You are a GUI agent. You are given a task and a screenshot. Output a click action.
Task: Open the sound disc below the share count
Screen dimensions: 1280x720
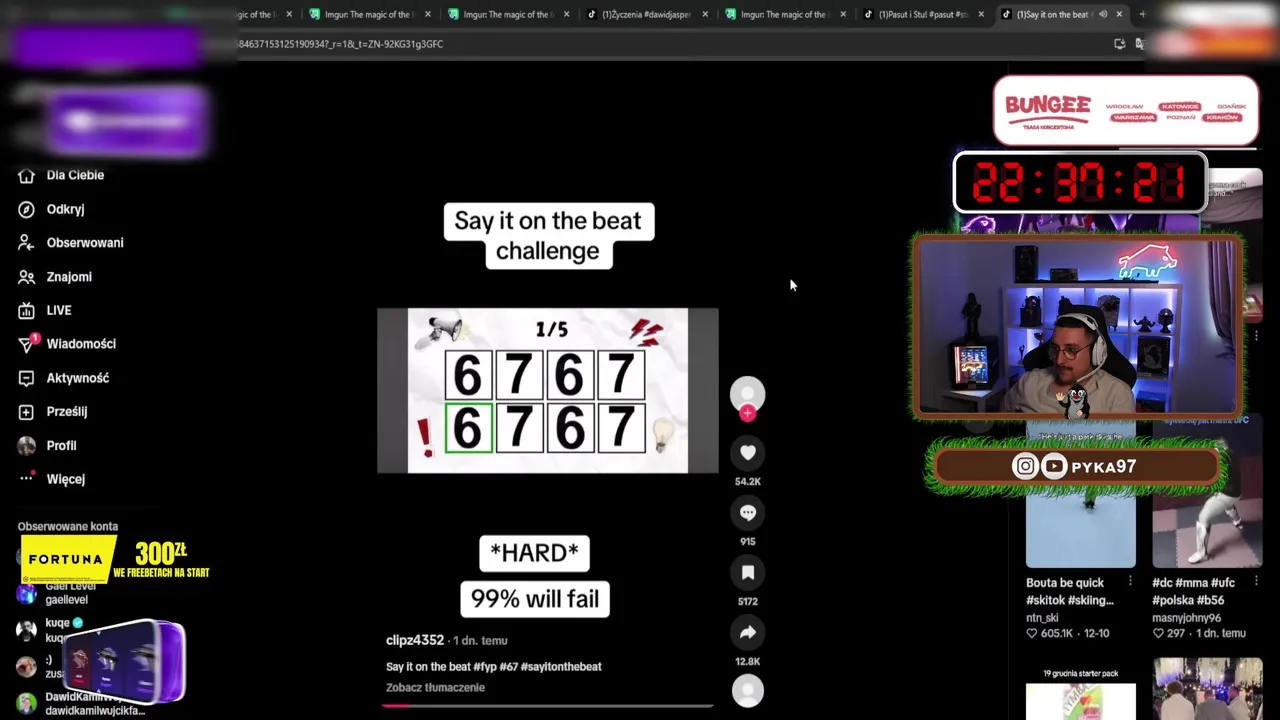pos(747,691)
